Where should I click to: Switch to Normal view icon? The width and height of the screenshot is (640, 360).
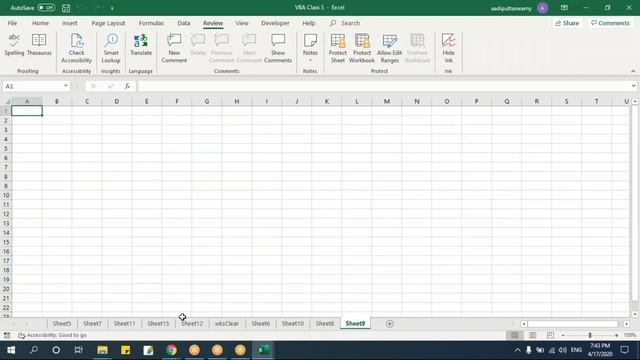click(515, 335)
